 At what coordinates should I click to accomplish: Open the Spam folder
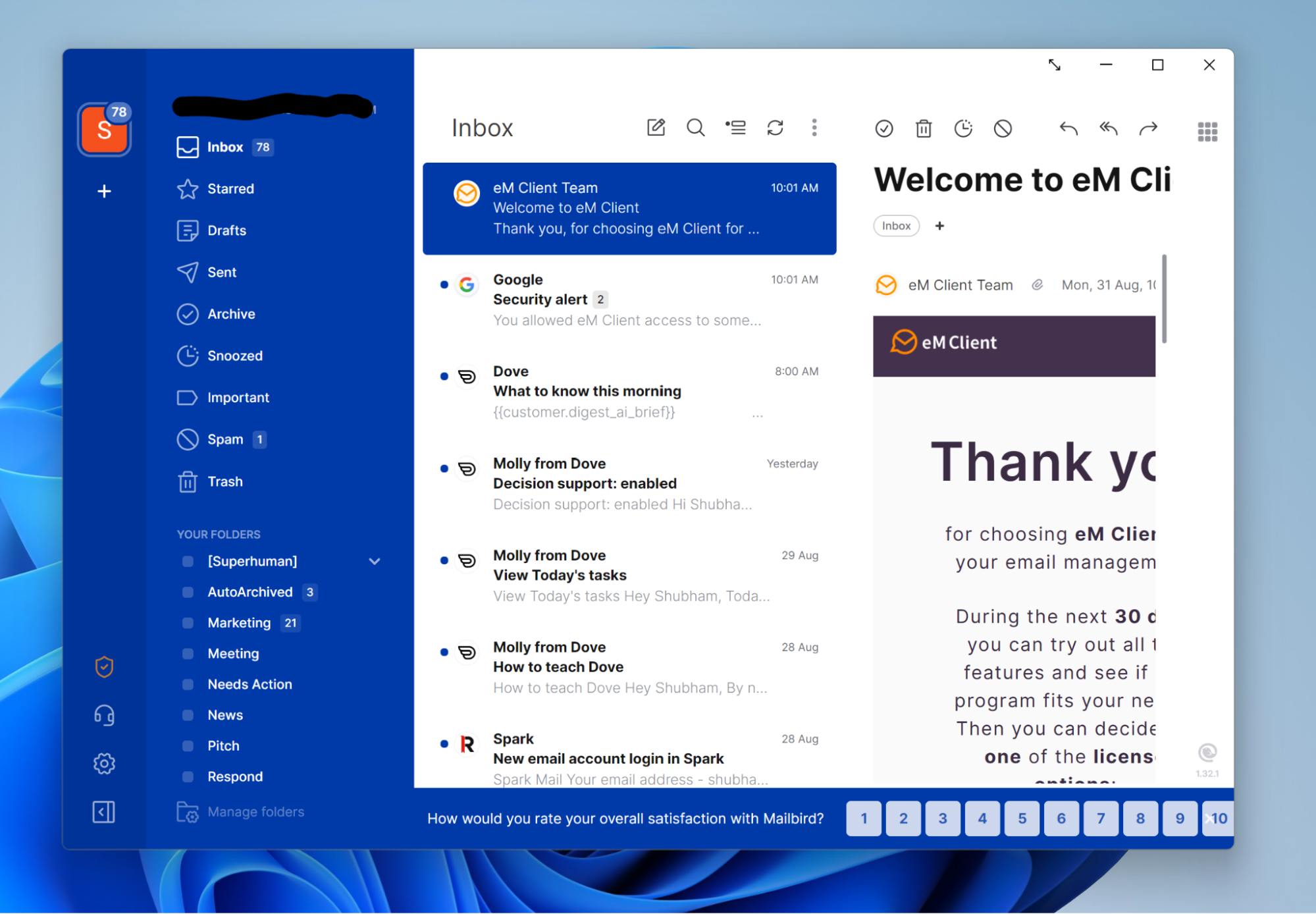(x=221, y=439)
